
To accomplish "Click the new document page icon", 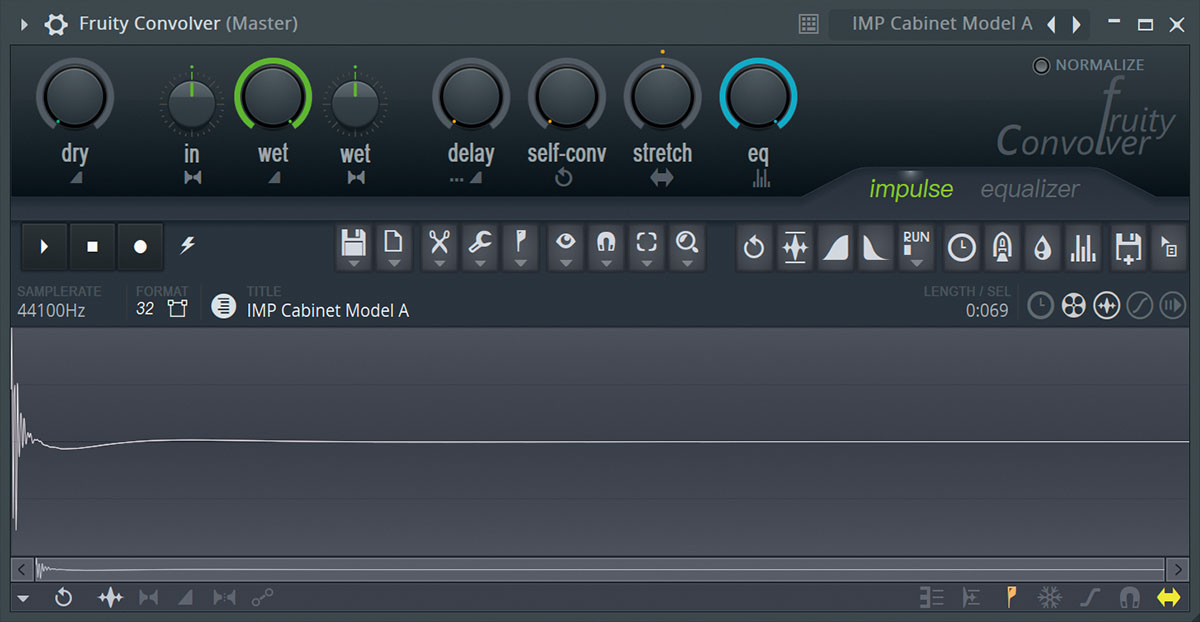I will click(x=395, y=241).
